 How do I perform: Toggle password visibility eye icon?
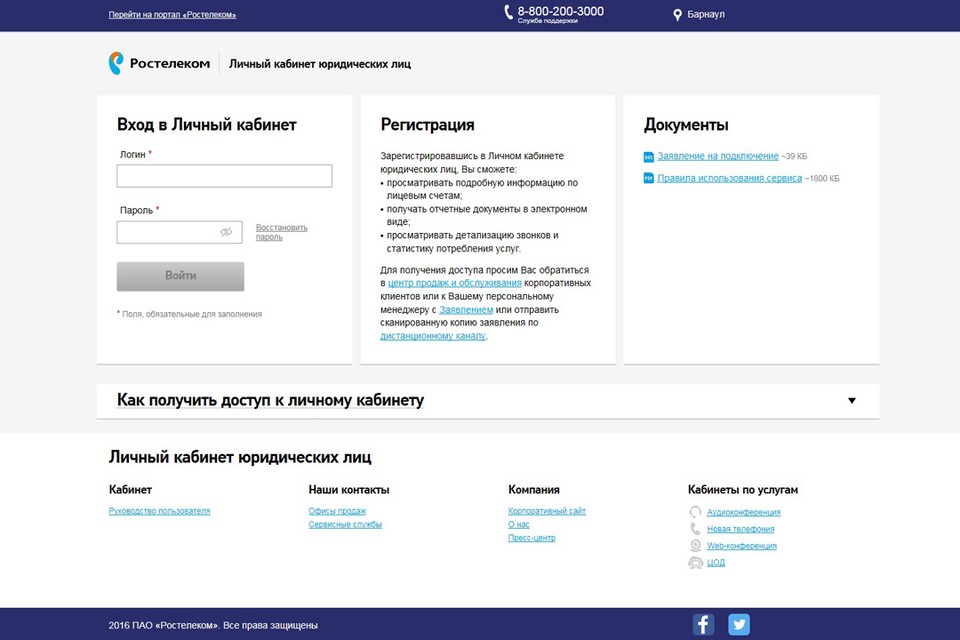click(226, 232)
